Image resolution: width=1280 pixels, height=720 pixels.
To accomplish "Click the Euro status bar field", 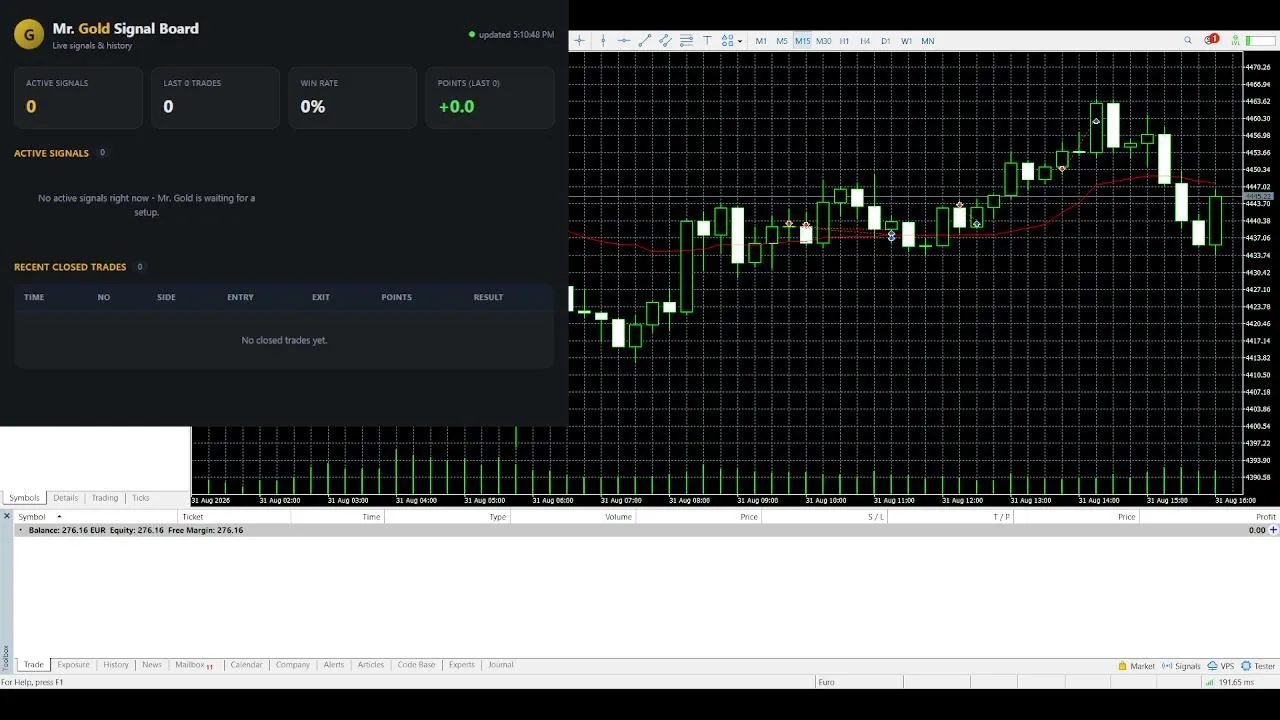I will 860,682.
